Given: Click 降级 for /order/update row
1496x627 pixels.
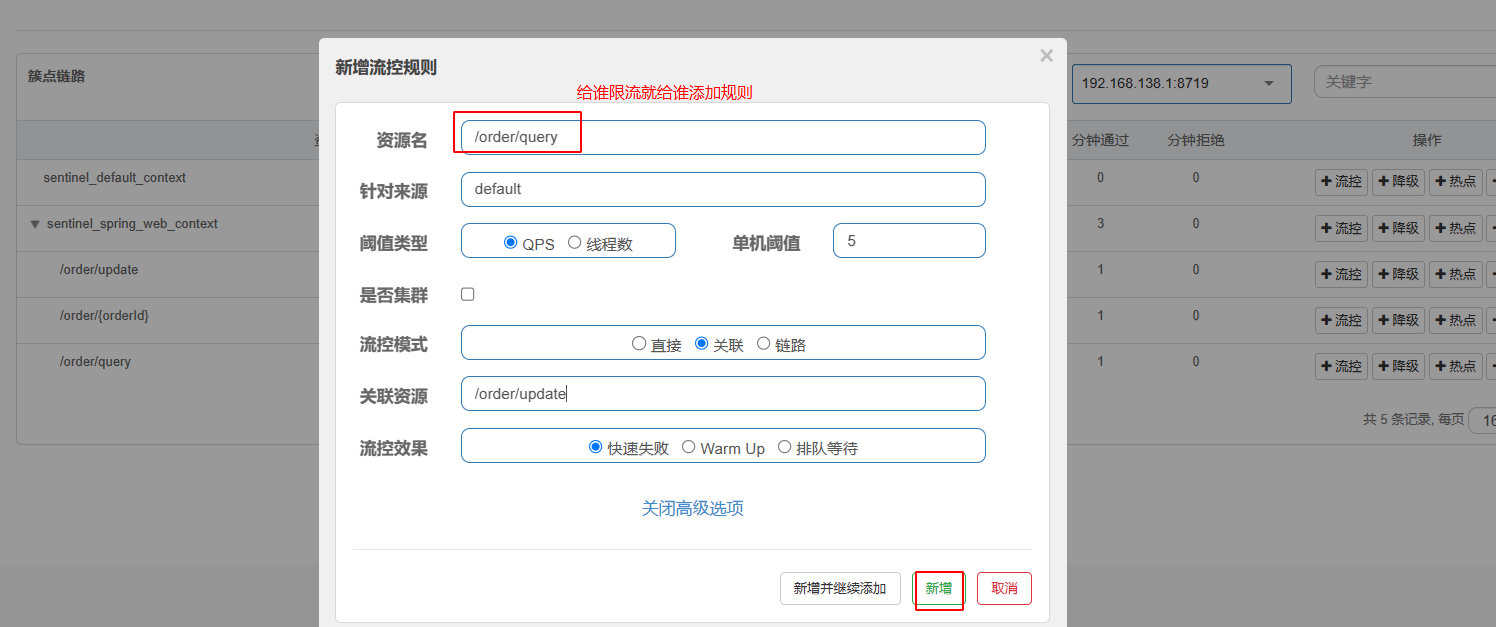Looking at the screenshot, I should coord(1398,274).
